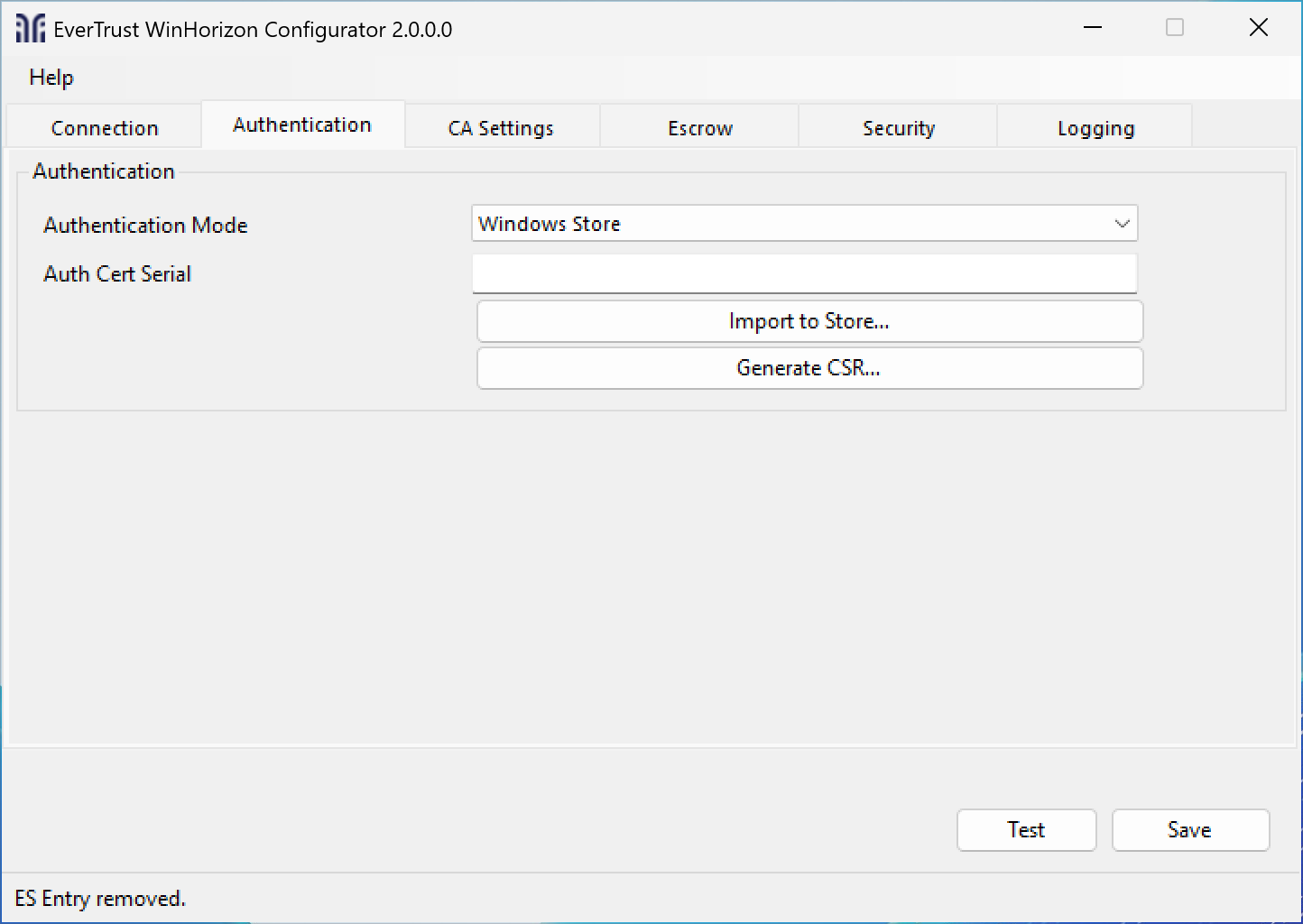Click the EverTrust app icon in title bar
Viewport: 1303px width, 924px height.
coord(30,29)
